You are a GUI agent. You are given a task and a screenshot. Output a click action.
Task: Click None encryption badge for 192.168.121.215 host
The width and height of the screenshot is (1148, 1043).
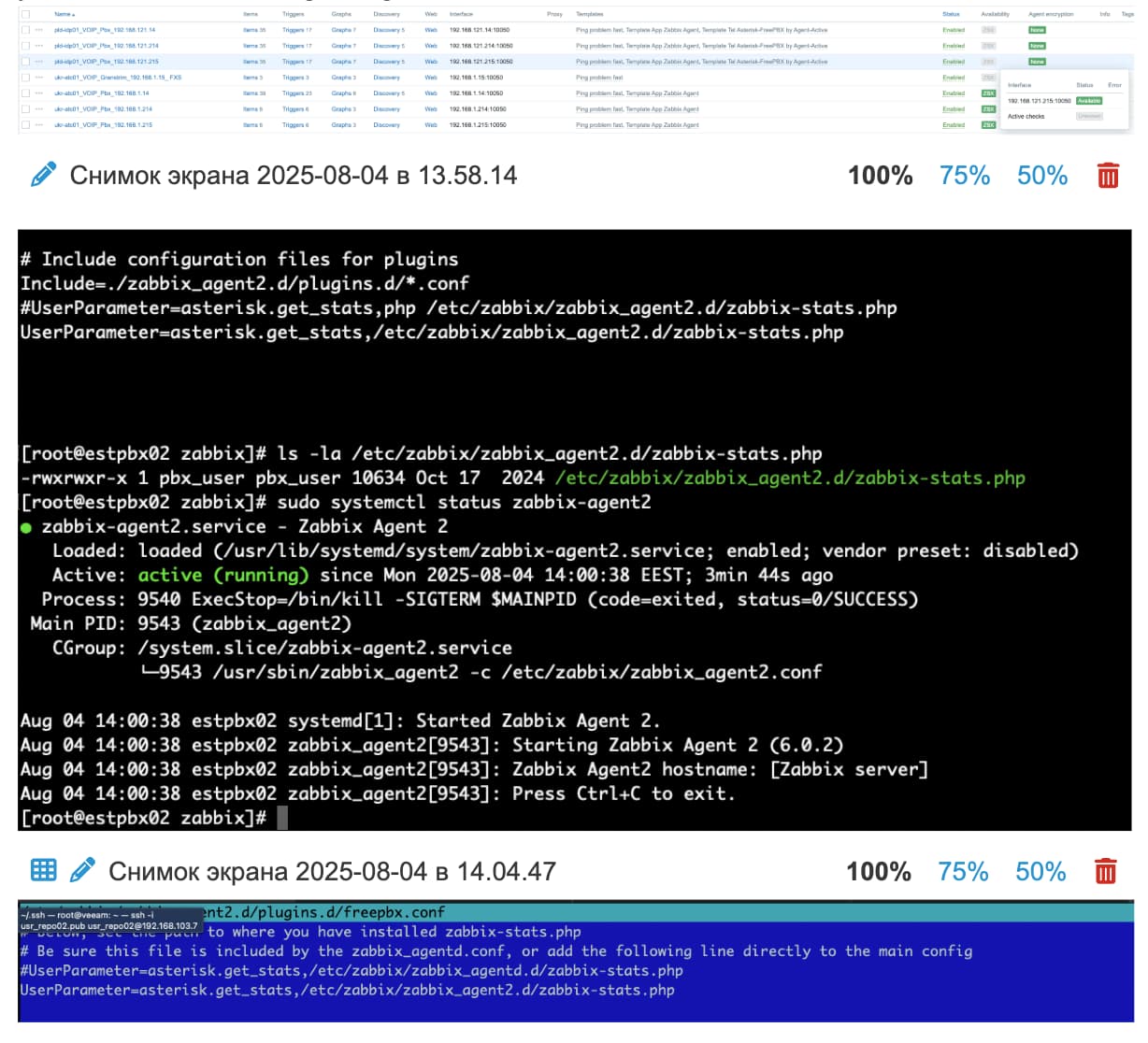[1037, 62]
